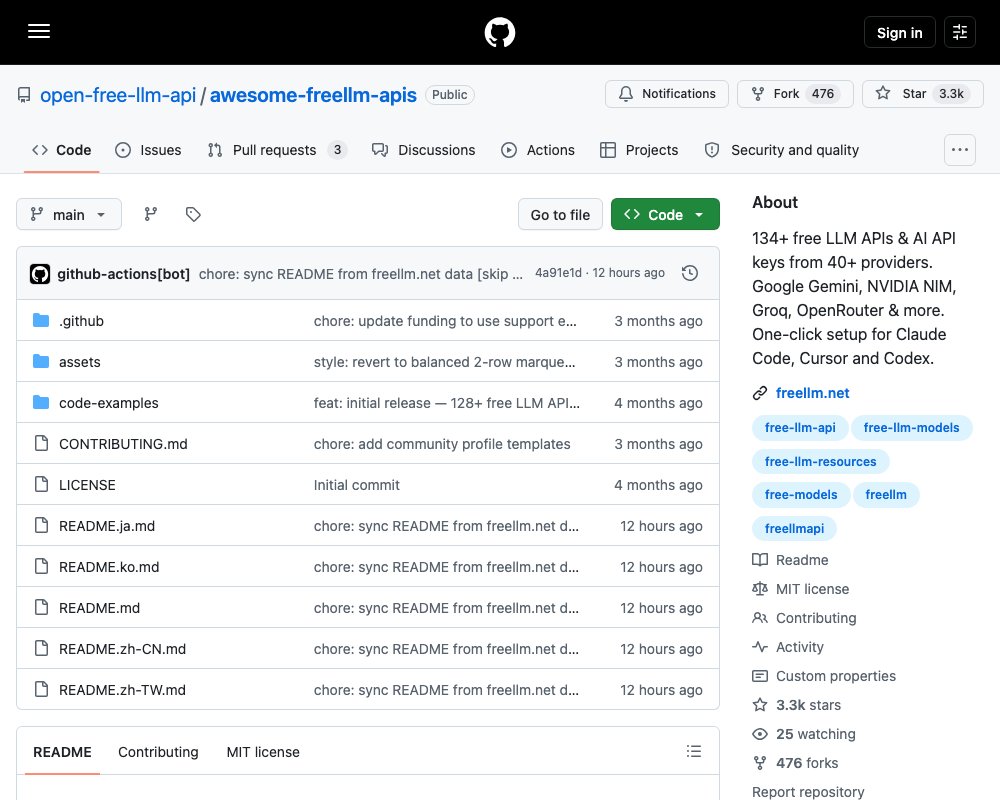The image size is (1000, 800).
Task: Open the 'Initial commit' message link
Action: pyautogui.click(x=357, y=485)
